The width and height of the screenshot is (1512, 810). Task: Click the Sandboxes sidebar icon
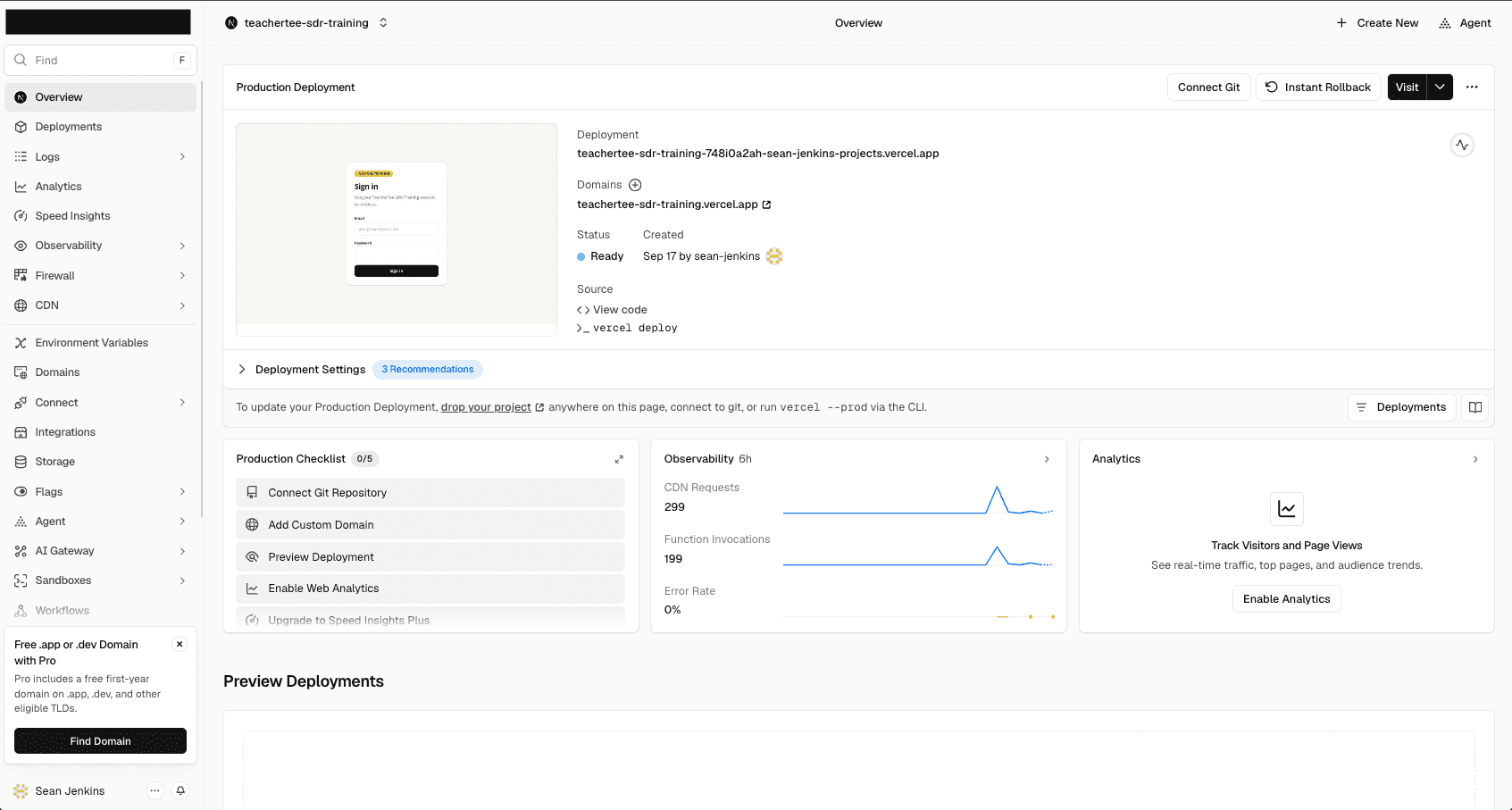21,580
